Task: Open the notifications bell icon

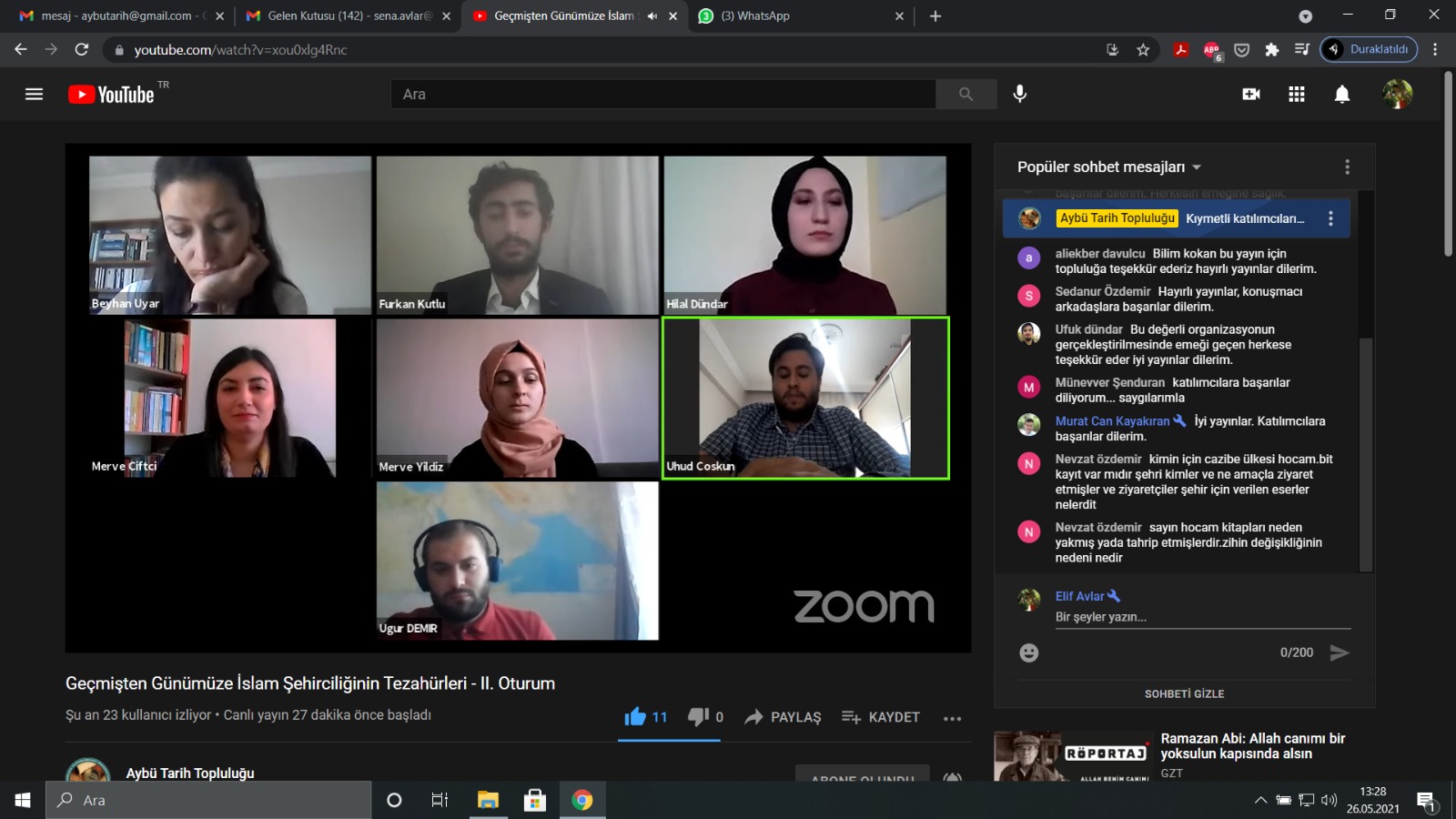Action: [1342, 94]
